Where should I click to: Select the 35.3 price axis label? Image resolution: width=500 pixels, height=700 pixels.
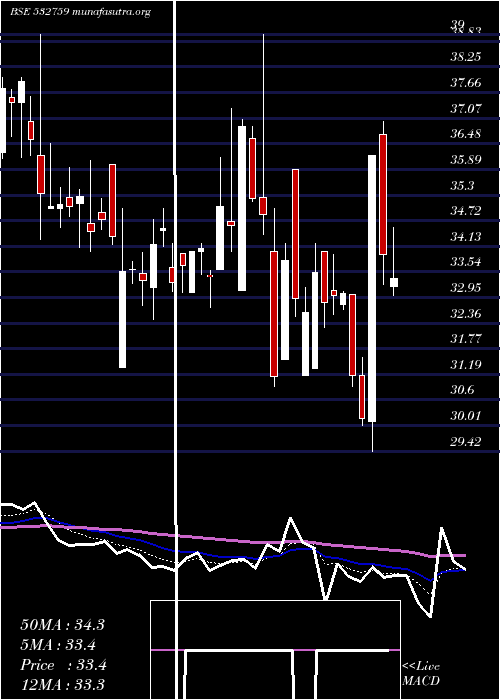pyautogui.click(x=462, y=185)
